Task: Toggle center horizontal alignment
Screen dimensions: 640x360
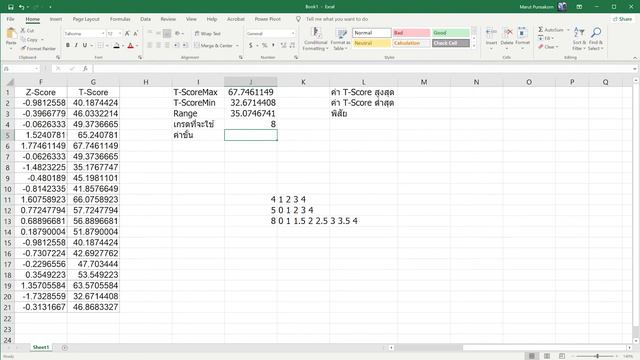Action: (158, 45)
